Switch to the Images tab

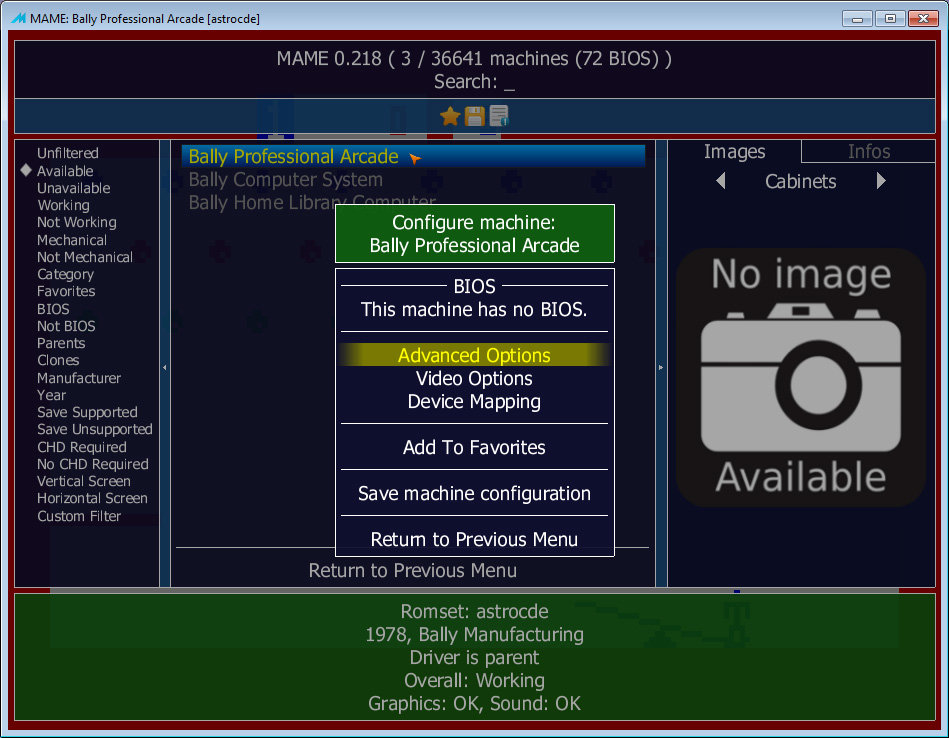coord(734,151)
